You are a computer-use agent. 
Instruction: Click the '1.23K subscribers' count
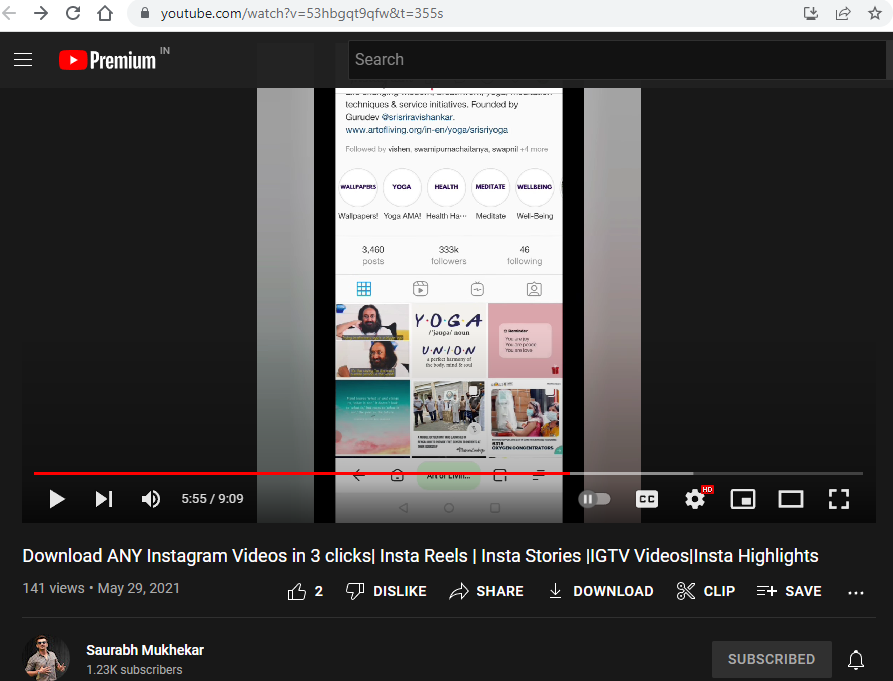click(134, 670)
